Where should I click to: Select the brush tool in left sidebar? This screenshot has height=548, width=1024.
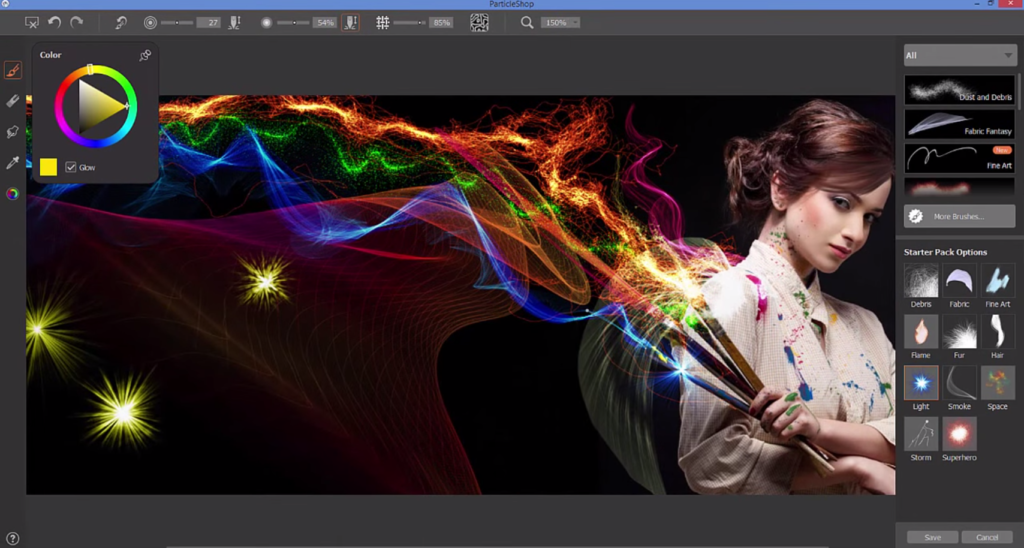tap(12, 71)
